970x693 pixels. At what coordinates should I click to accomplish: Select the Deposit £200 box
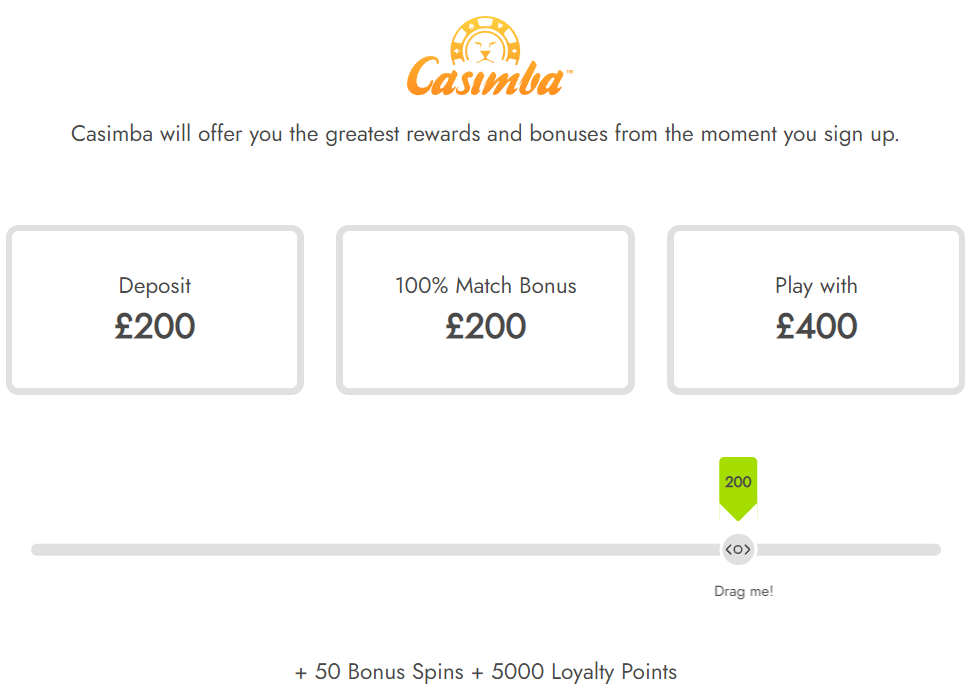pyautogui.click(x=155, y=310)
